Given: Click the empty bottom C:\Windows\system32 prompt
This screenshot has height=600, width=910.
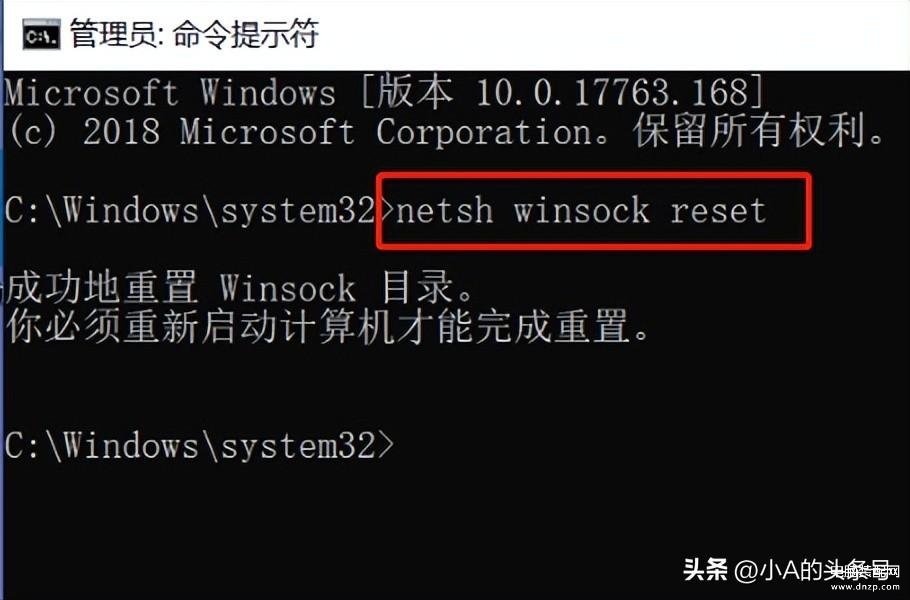Looking at the screenshot, I should (x=199, y=446).
